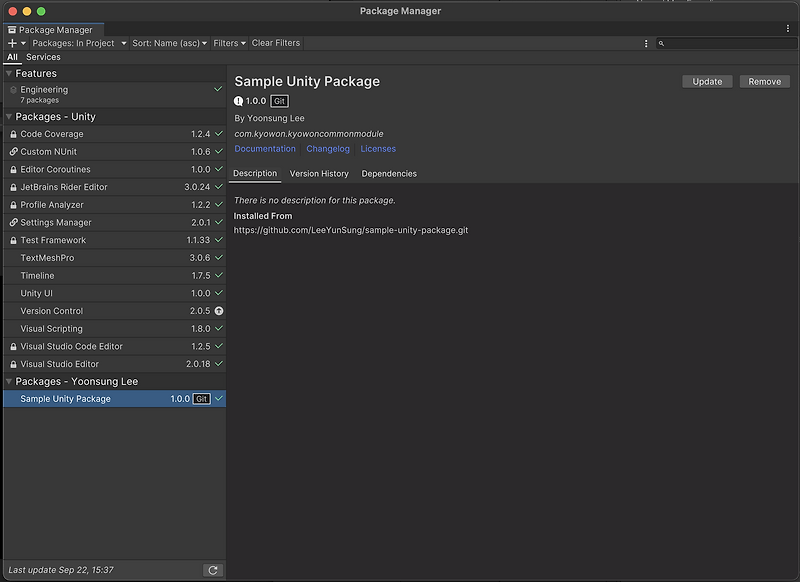
Task: Click the link icon beside Custom NUnit
Action: 12,152
